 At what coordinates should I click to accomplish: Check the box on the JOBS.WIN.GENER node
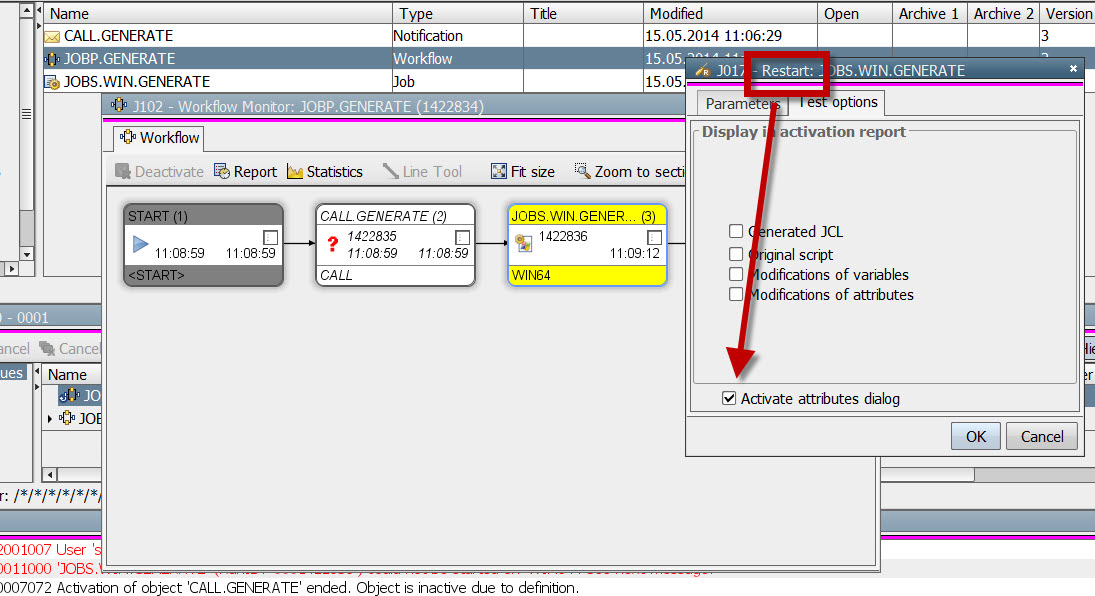(x=655, y=237)
